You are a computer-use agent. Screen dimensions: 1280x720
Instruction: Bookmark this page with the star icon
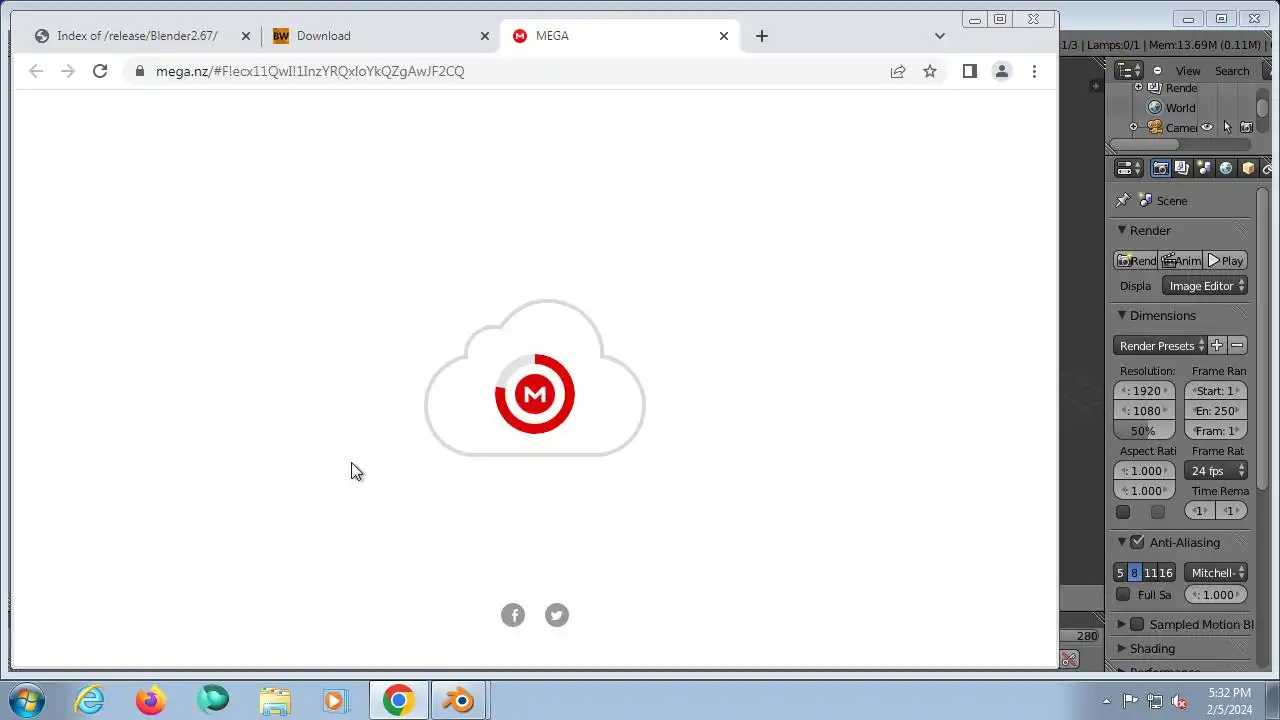(x=930, y=71)
